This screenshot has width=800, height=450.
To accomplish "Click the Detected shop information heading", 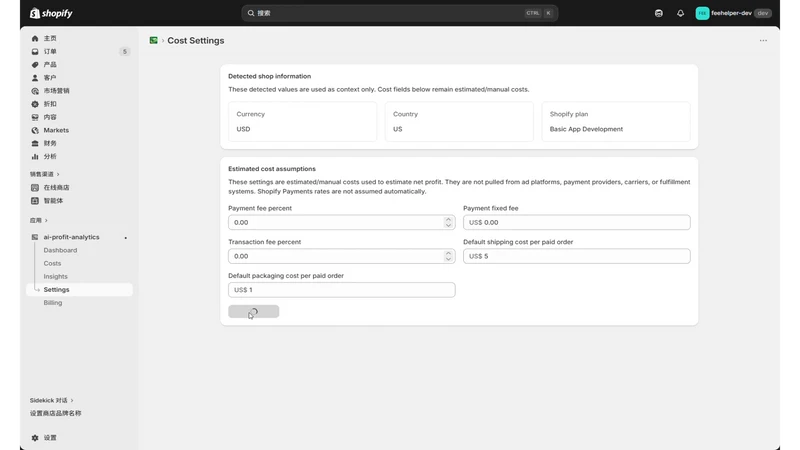I will coord(269,76).
